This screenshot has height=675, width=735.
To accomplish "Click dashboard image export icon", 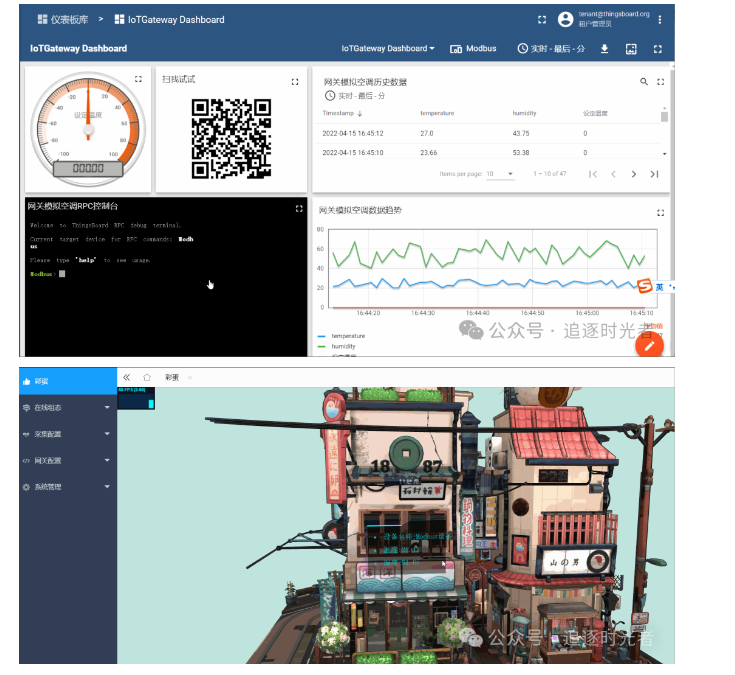I will point(631,49).
